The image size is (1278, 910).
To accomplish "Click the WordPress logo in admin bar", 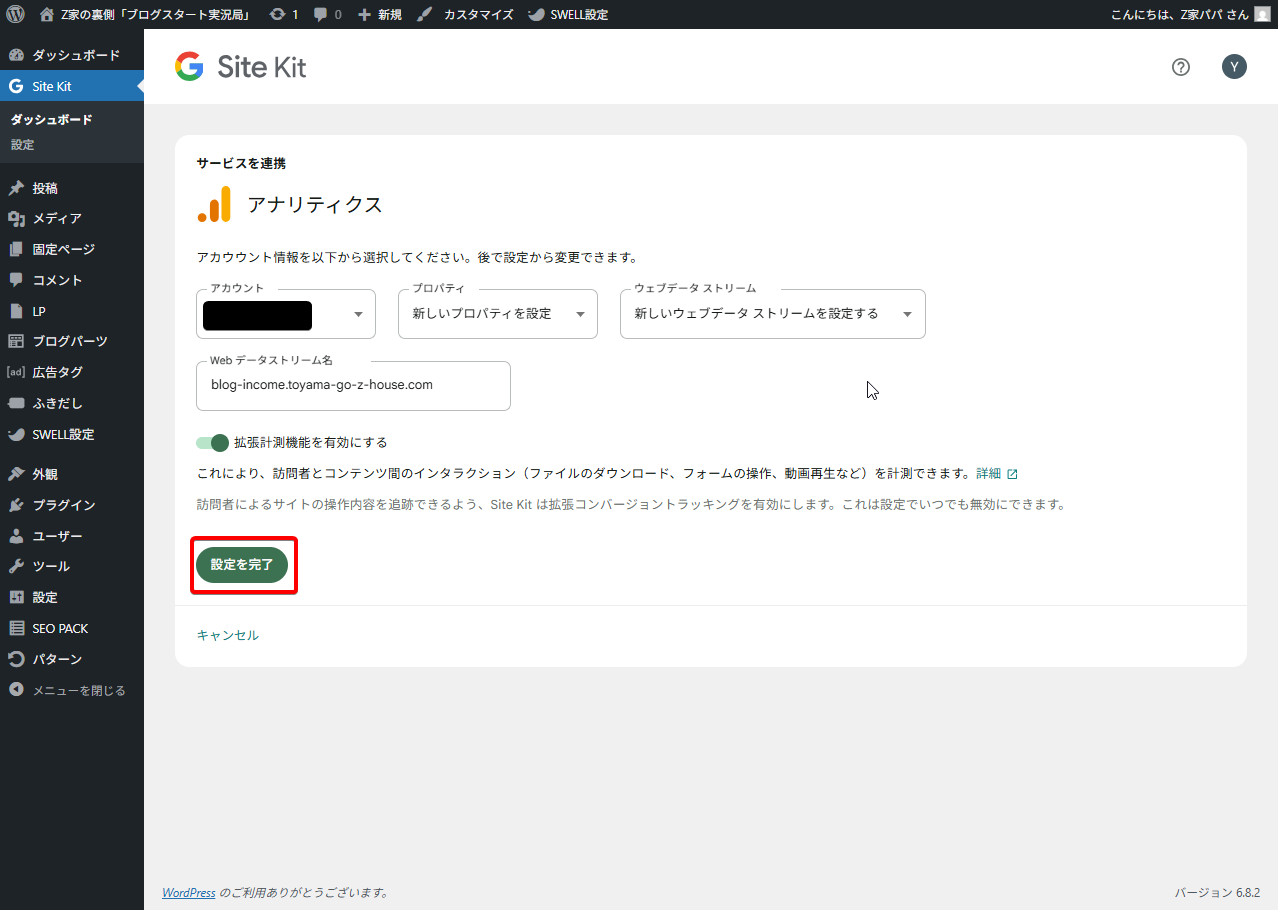I will point(15,14).
